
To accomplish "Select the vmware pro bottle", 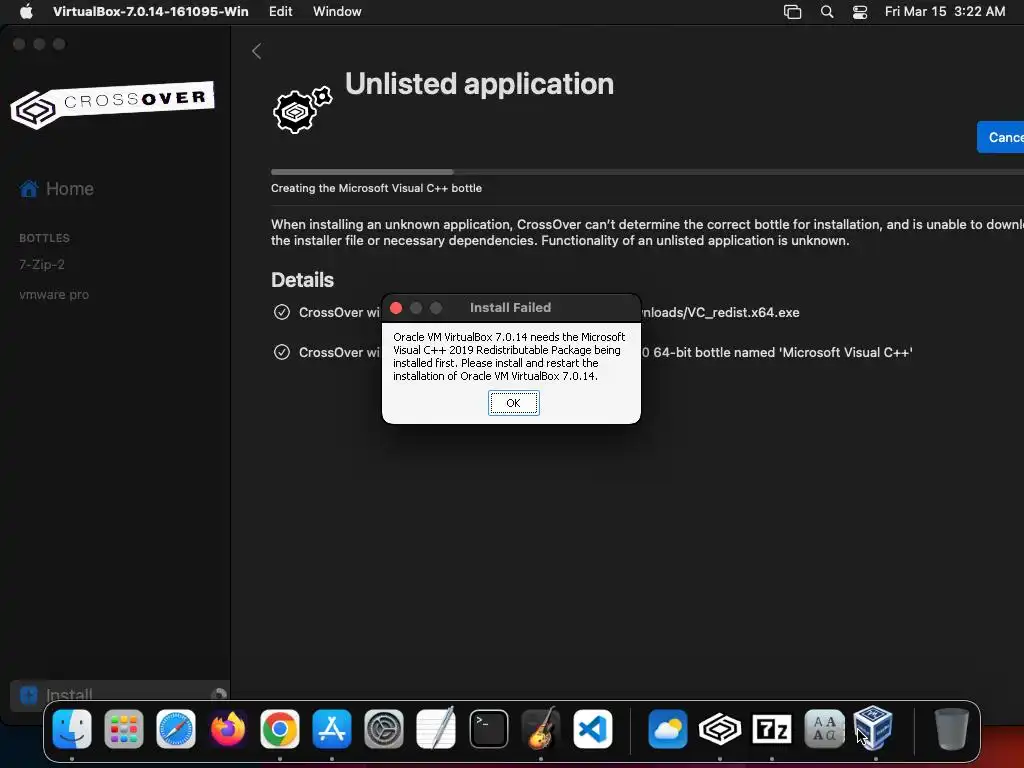I will pyautogui.click(x=54, y=295).
